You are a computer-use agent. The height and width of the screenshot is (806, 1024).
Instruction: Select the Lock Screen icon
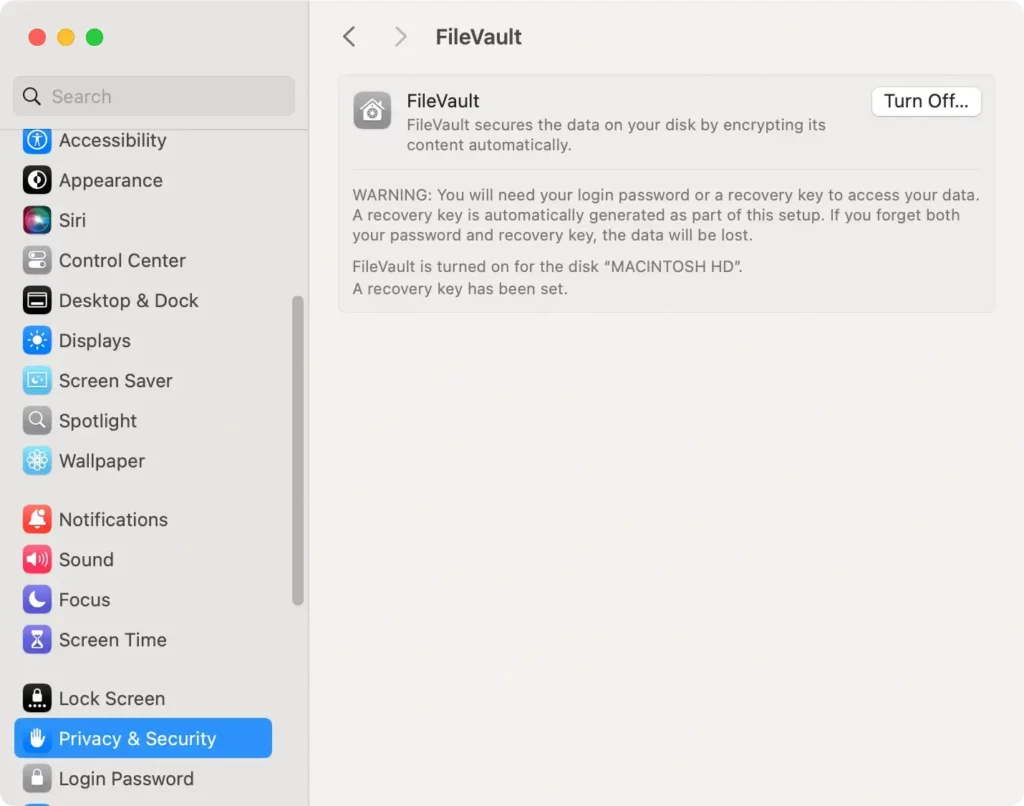37,698
